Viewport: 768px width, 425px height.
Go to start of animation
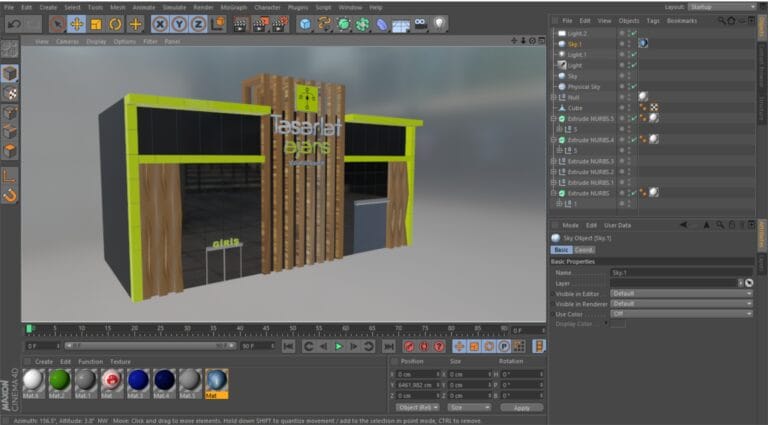pyautogui.click(x=288, y=346)
